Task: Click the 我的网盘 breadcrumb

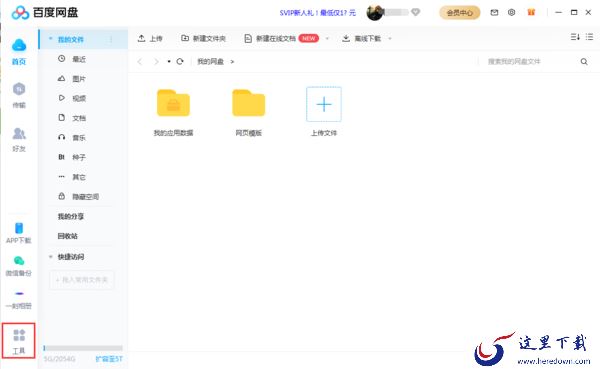Action: 210,62
